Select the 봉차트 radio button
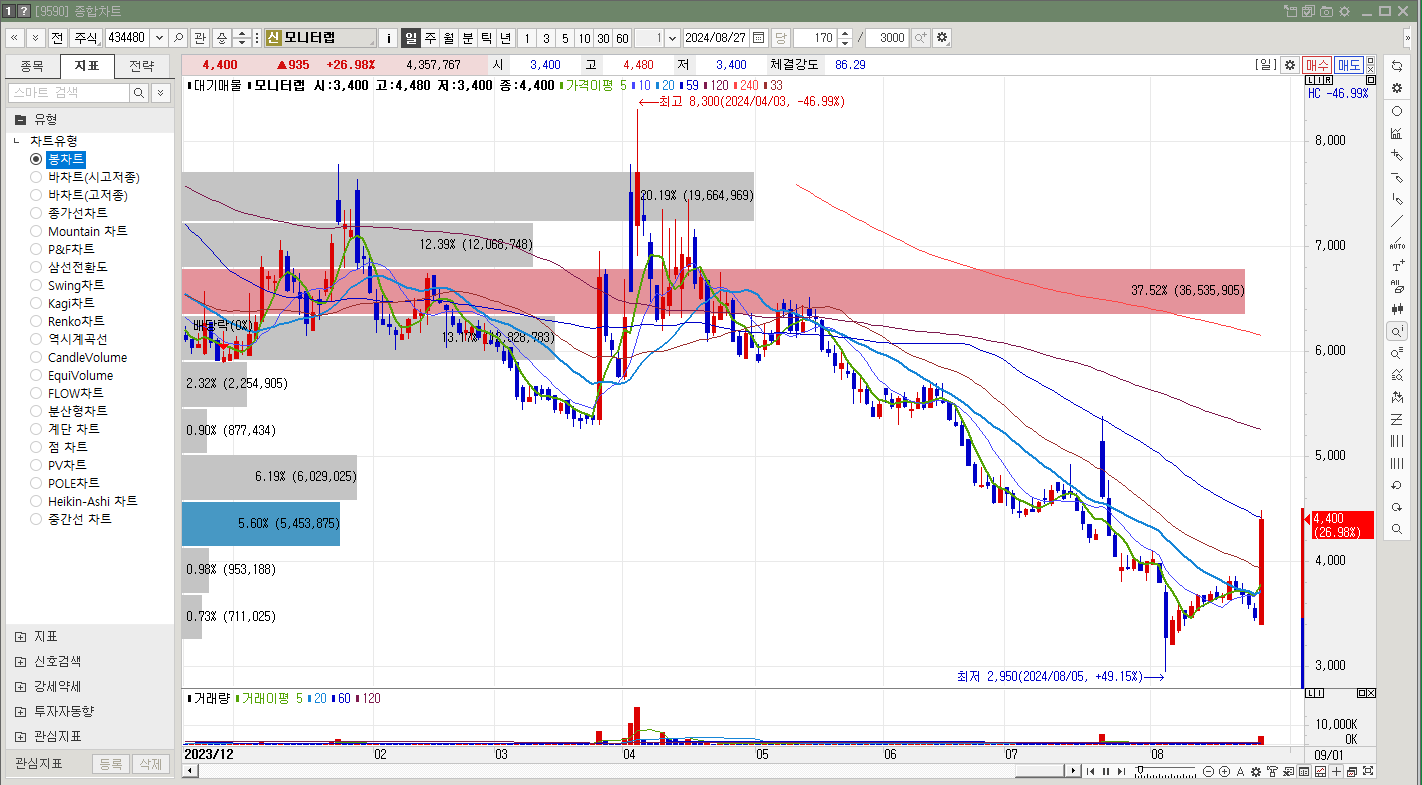This screenshot has height=785, width=1422. (x=36, y=159)
